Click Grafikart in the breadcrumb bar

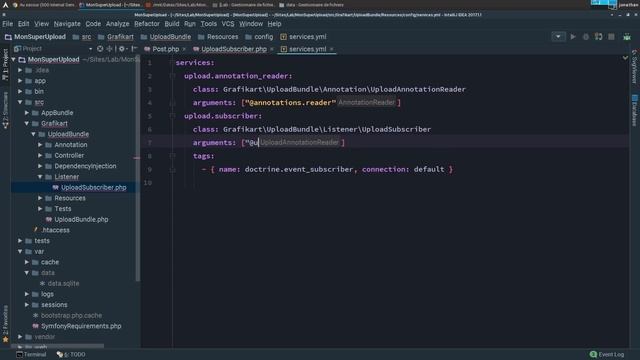[x=120, y=37]
